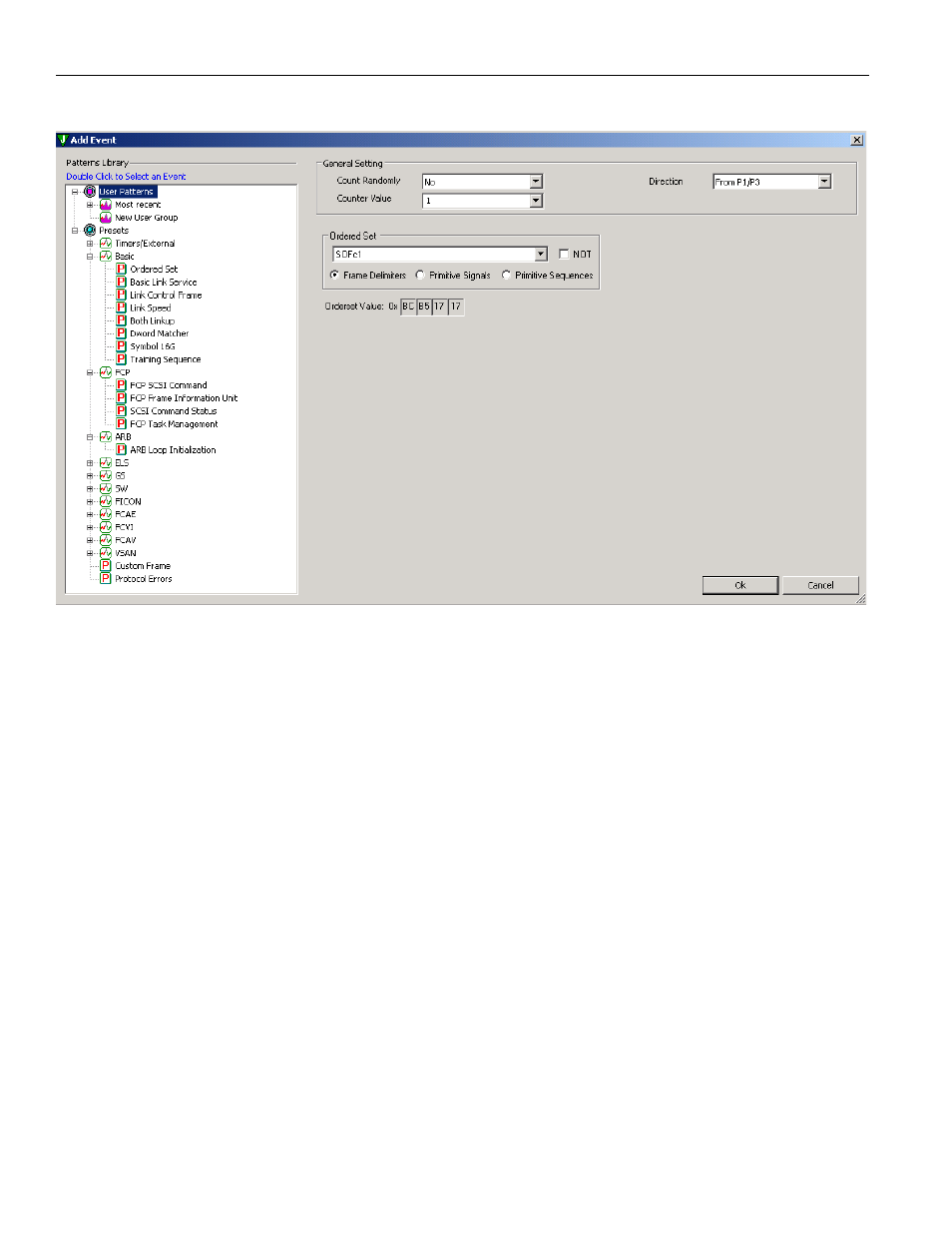The image size is (952, 1233).
Task: Expand the GS tree node
Action: pos(90,476)
